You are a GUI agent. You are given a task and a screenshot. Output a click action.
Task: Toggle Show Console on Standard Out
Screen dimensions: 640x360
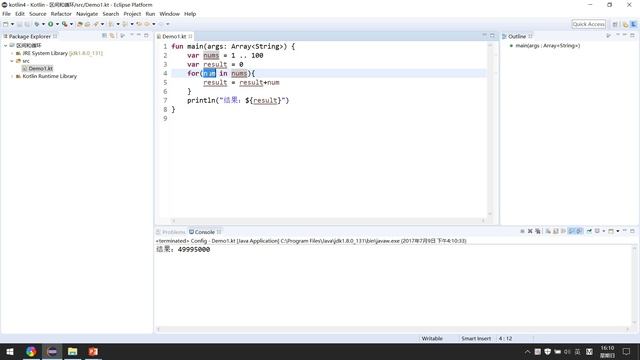click(x=571, y=231)
